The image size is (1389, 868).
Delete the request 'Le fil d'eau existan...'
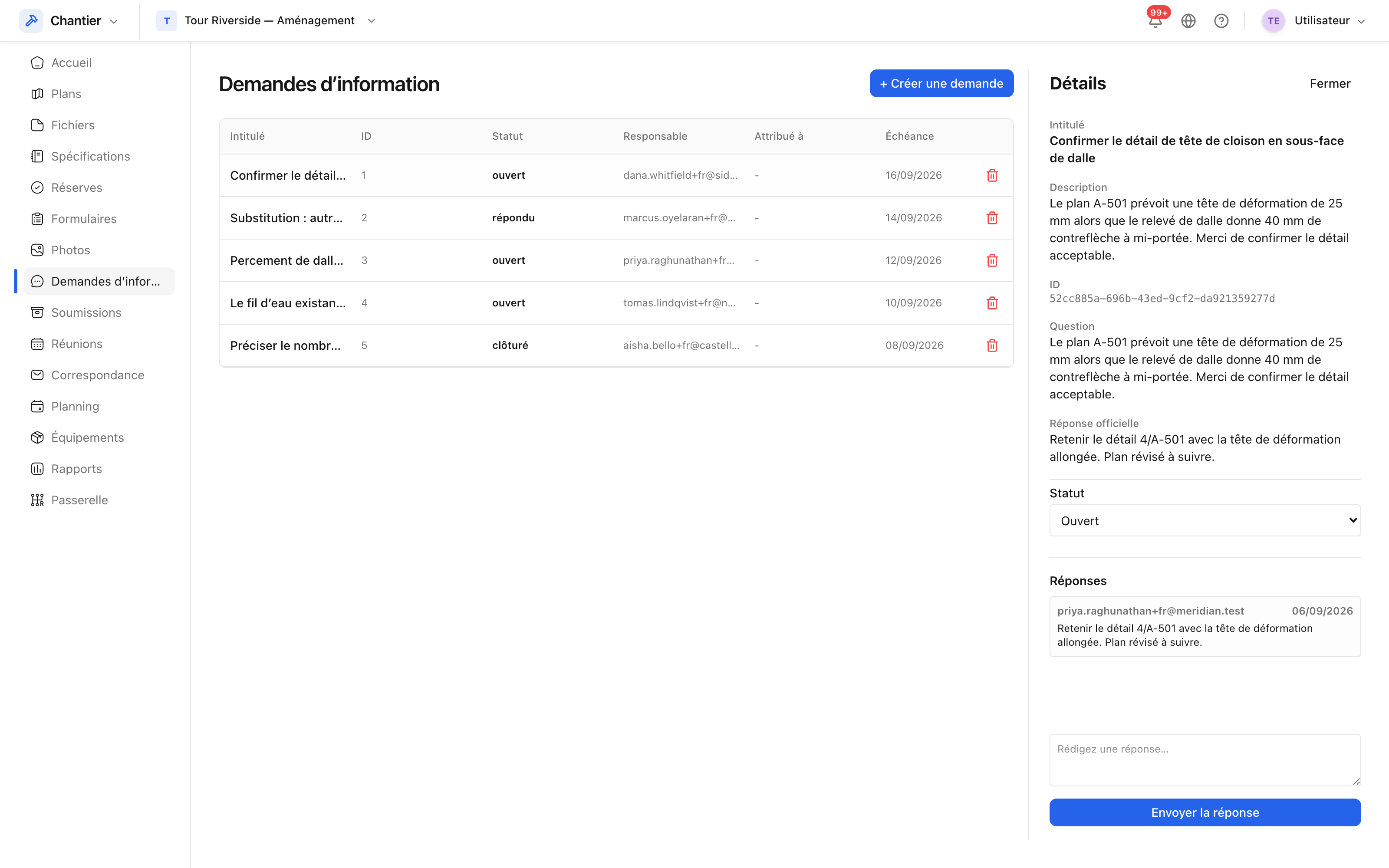[992, 302]
